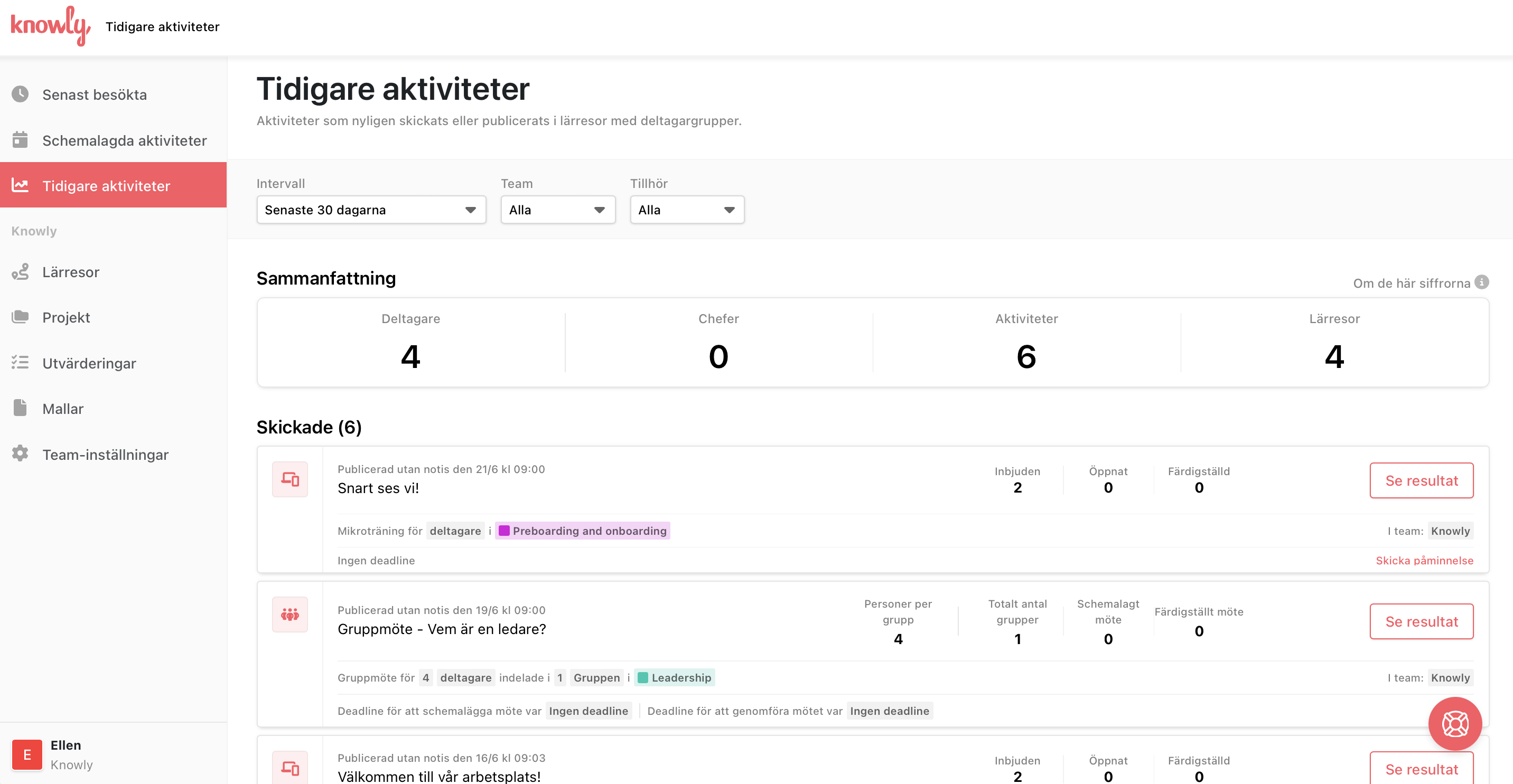Click the info icon beside Om de här siffrorna
Viewport: 1513px width, 784px height.
pos(1482,282)
